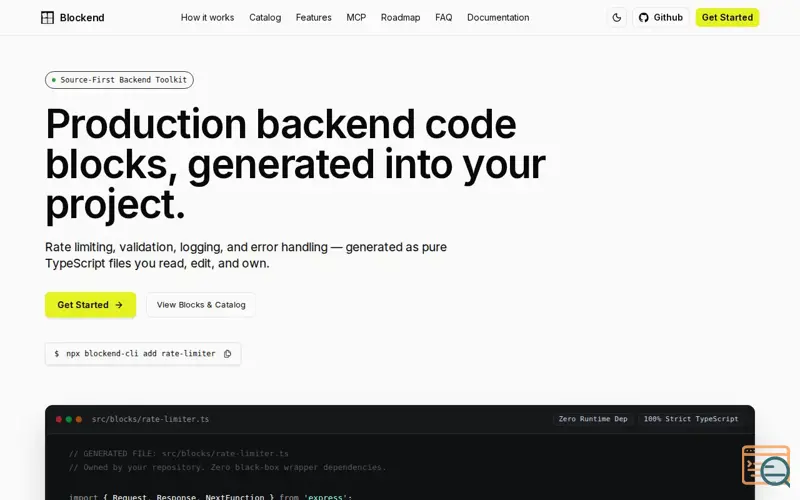Open the Features nav link
The height and width of the screenshot is (500, 800).
313,18
